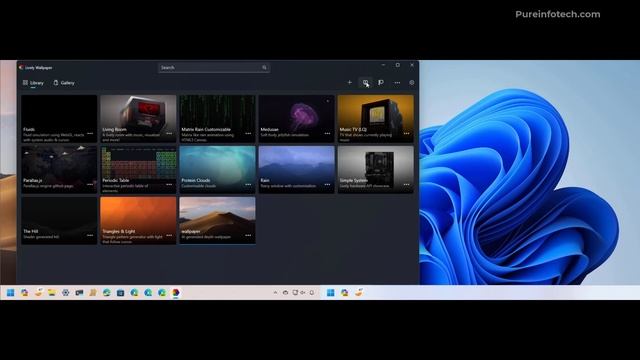Open Microsoft Store icon in taskbar
The image size is (640, 360).
[120, 293]
